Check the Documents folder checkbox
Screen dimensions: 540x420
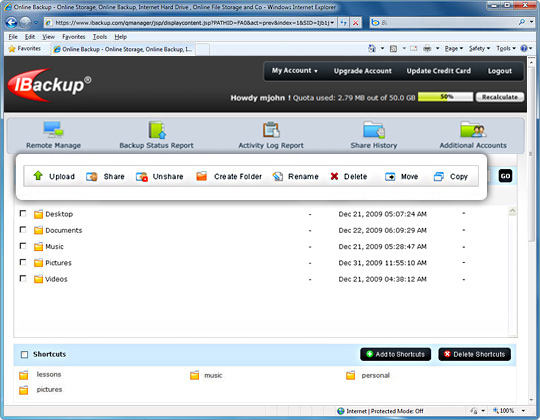tap(23, 230)
